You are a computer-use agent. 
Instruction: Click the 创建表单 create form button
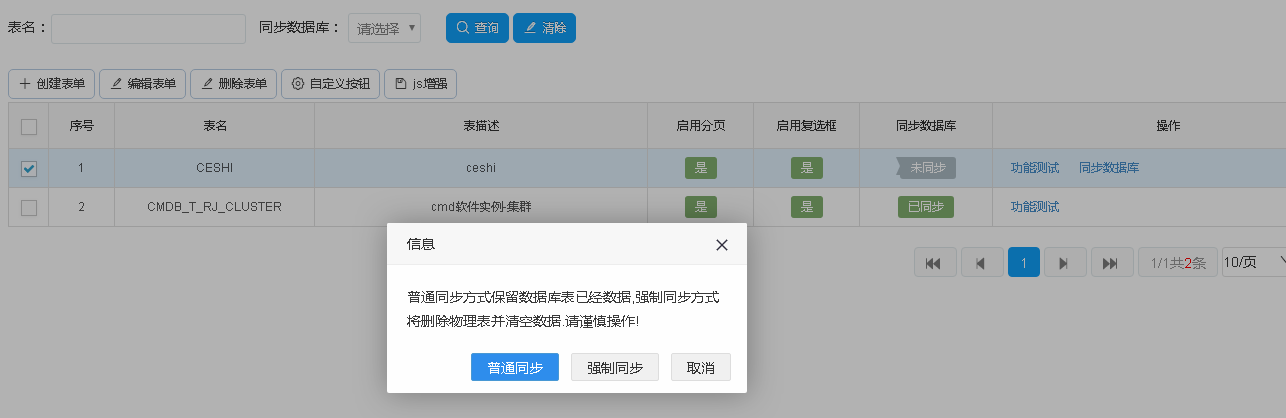click(52, 84)
